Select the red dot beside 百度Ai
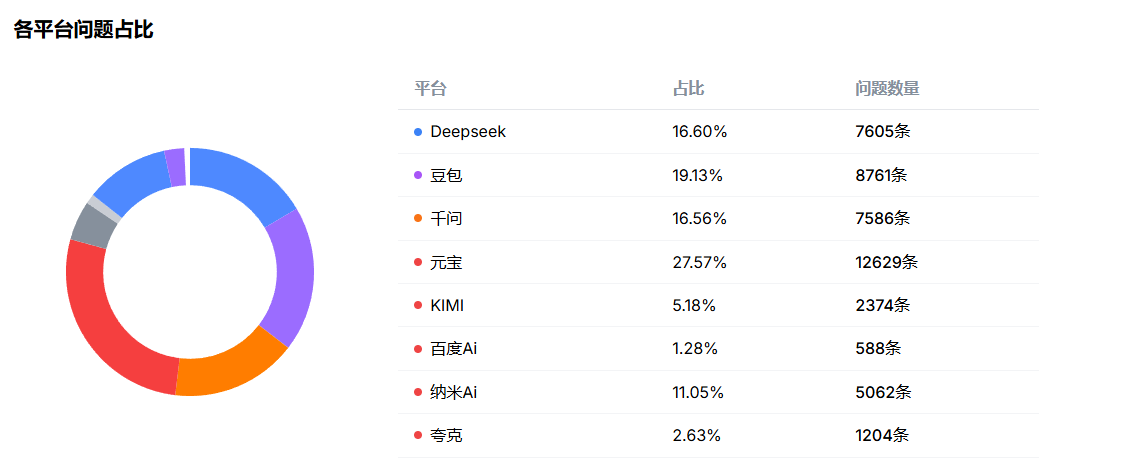 [x=417, y=349]
